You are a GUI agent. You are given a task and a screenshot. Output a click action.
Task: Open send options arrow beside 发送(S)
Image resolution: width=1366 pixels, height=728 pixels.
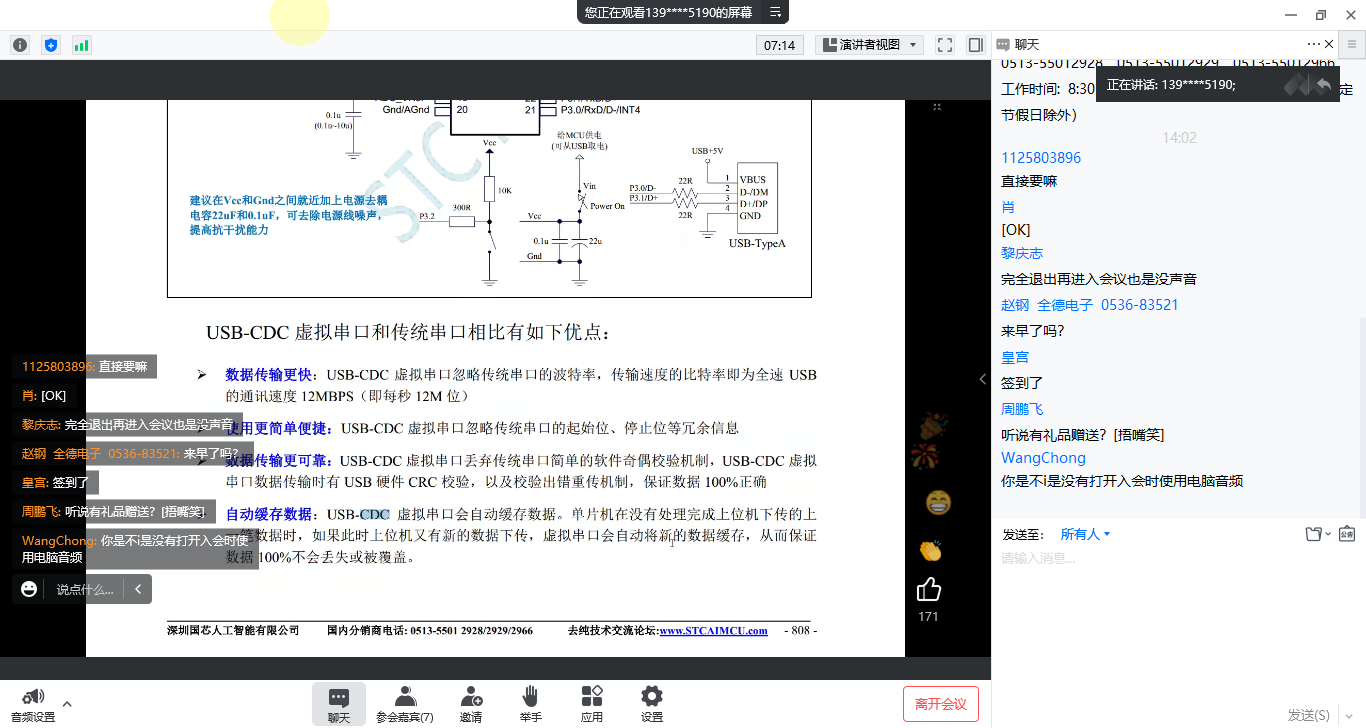coord(1348,715)
